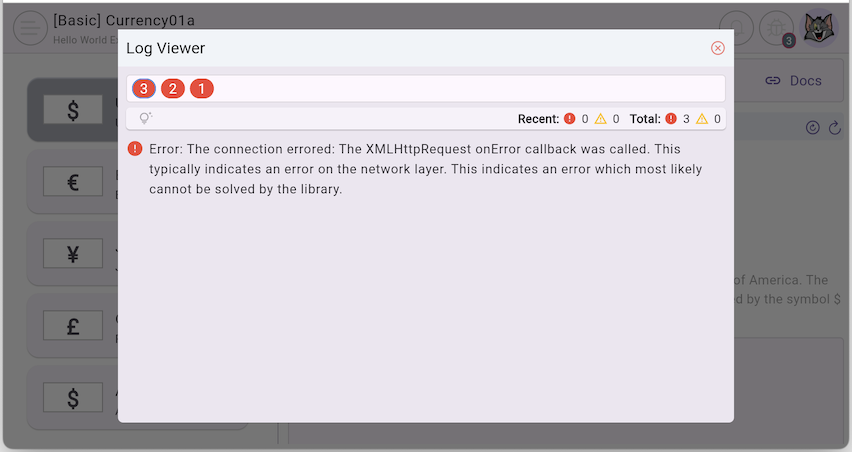
Task: Open the hamburger navigation menu
Action: 30,27
